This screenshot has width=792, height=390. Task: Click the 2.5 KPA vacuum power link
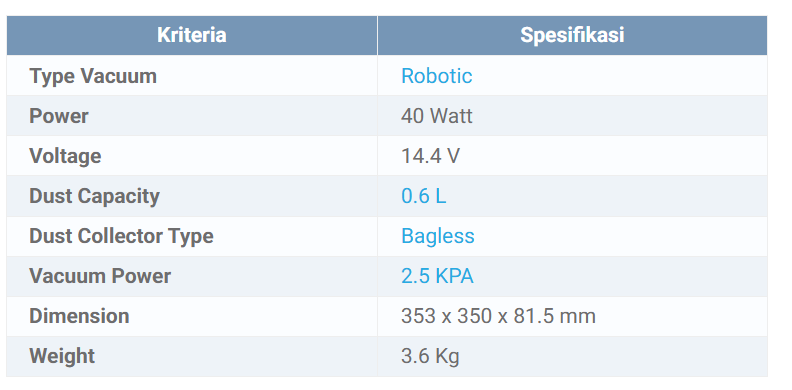click(437, 276)
